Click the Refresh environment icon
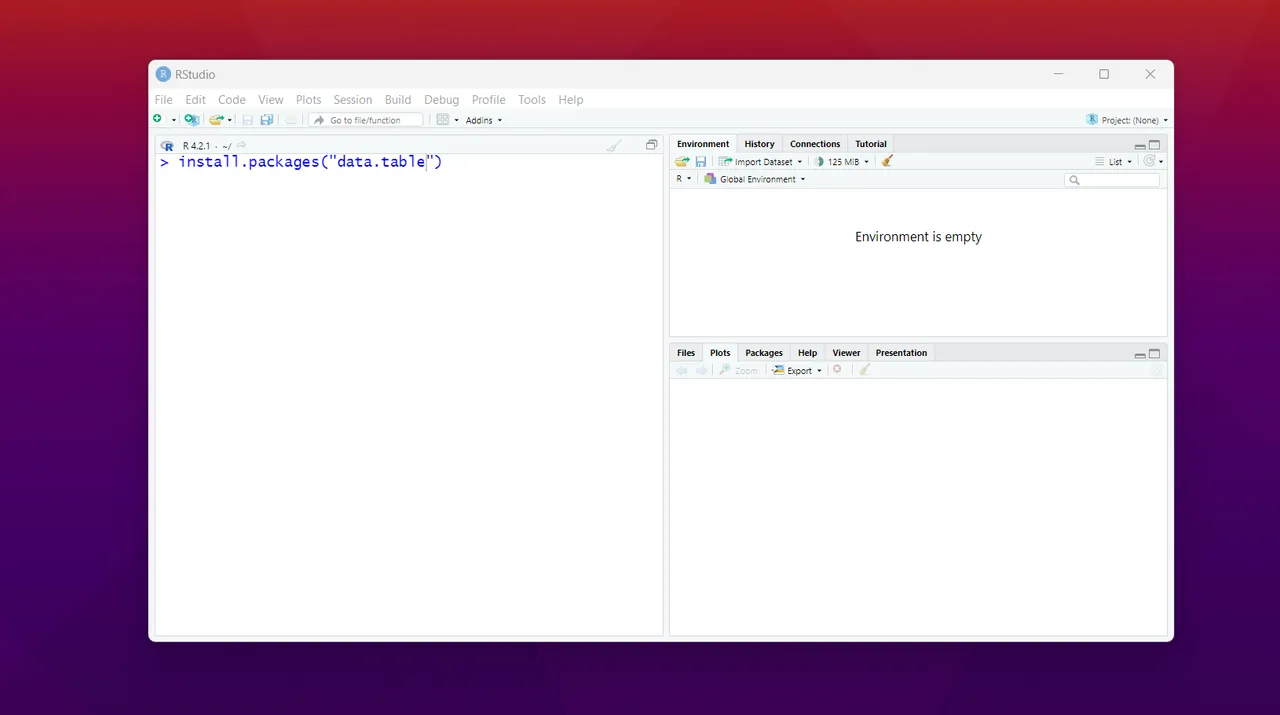The height and width of the screenshot is (715, 1280). click(1150, 161)
